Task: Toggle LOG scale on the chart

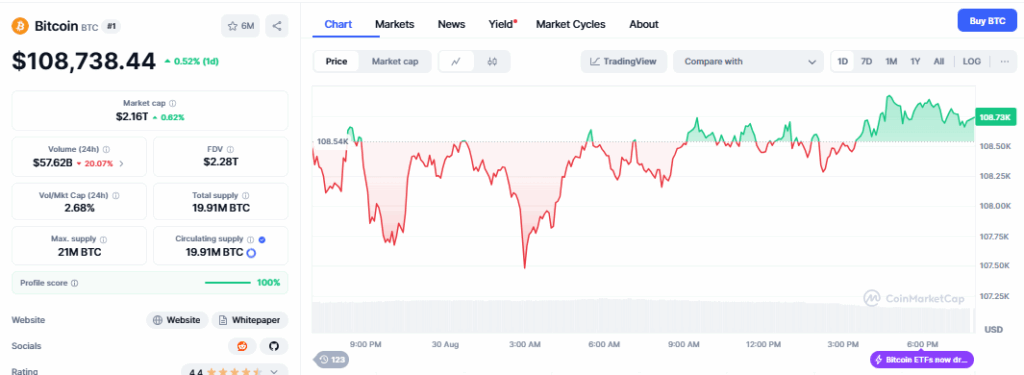Action: click(x=972, y=61)
